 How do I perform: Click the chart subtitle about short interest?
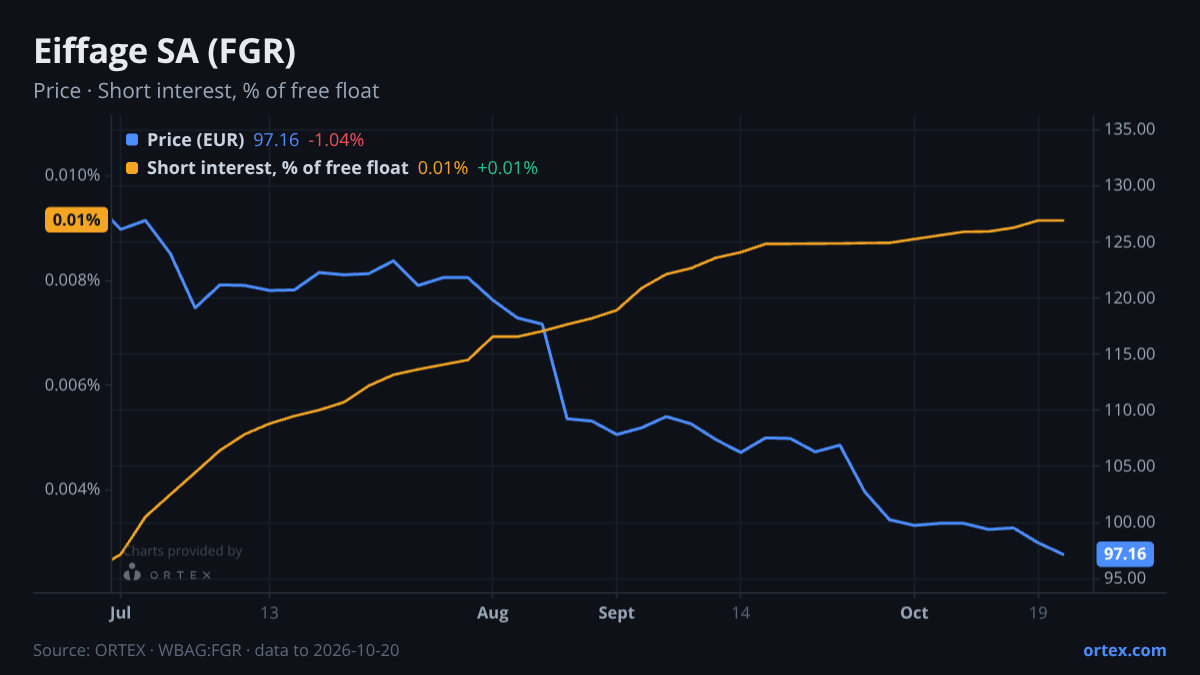(x=206, y=91)
